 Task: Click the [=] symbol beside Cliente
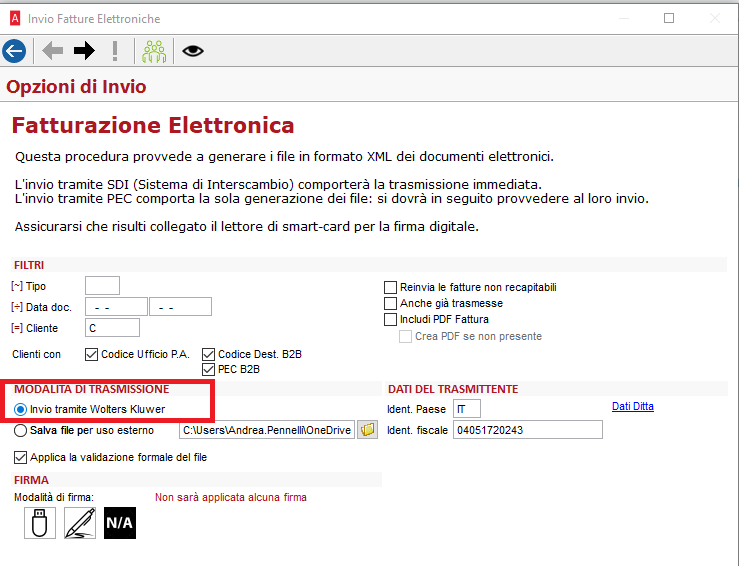click(x=17, y=328)
